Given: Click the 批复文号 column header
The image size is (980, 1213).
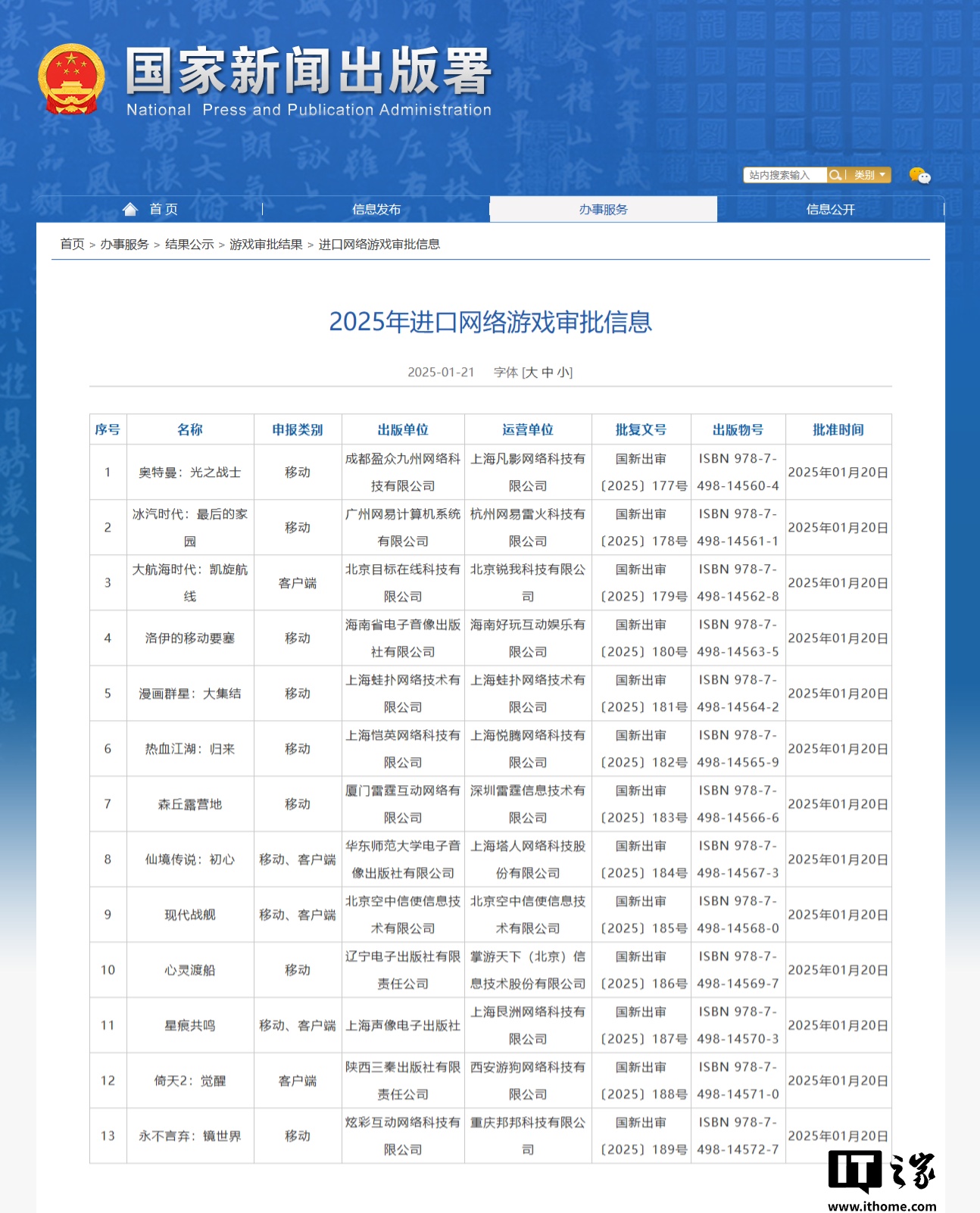Looking at the screenshot, I should (x=641, y=429).
